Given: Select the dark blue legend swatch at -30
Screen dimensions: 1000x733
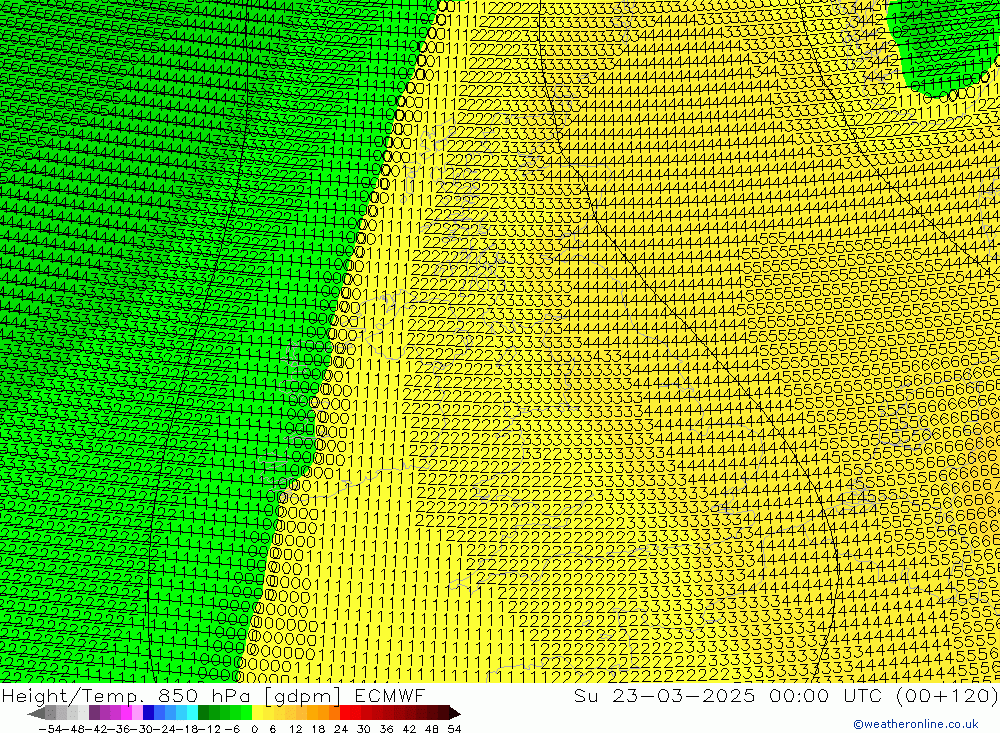Looking at the screenshot, I should 149,713.
